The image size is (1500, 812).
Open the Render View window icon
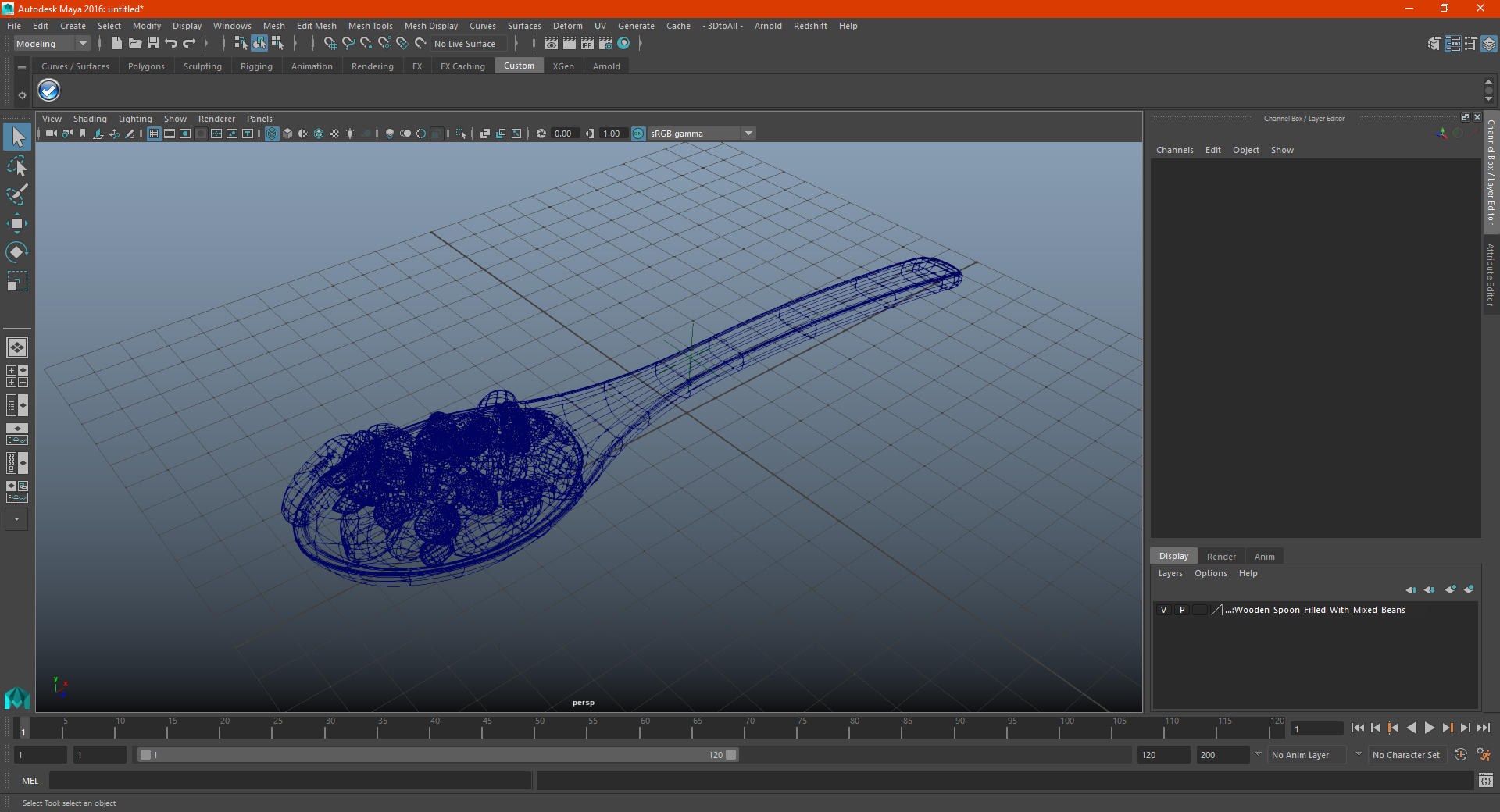[x=552, y=44]
